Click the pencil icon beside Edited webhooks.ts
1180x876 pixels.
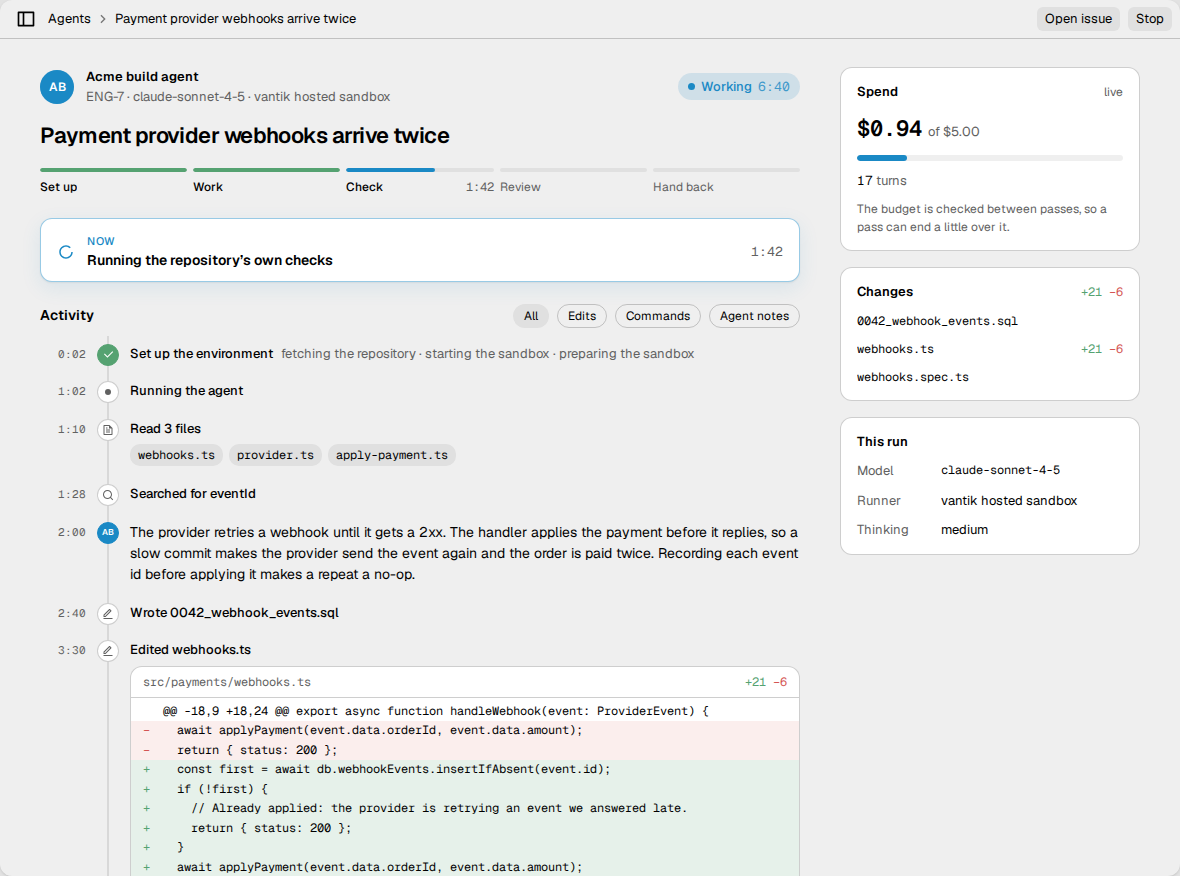(108, 650)
